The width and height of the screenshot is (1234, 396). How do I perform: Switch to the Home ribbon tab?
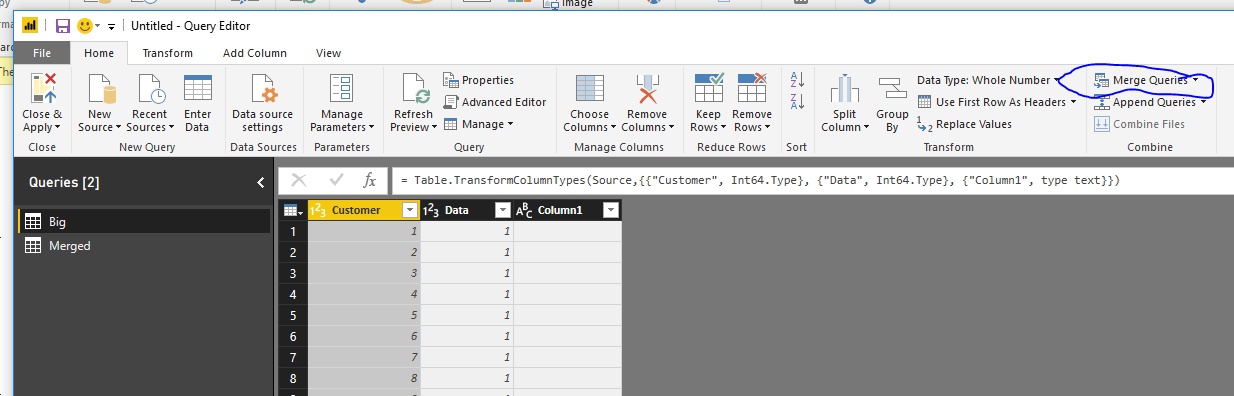coord(99,53)
